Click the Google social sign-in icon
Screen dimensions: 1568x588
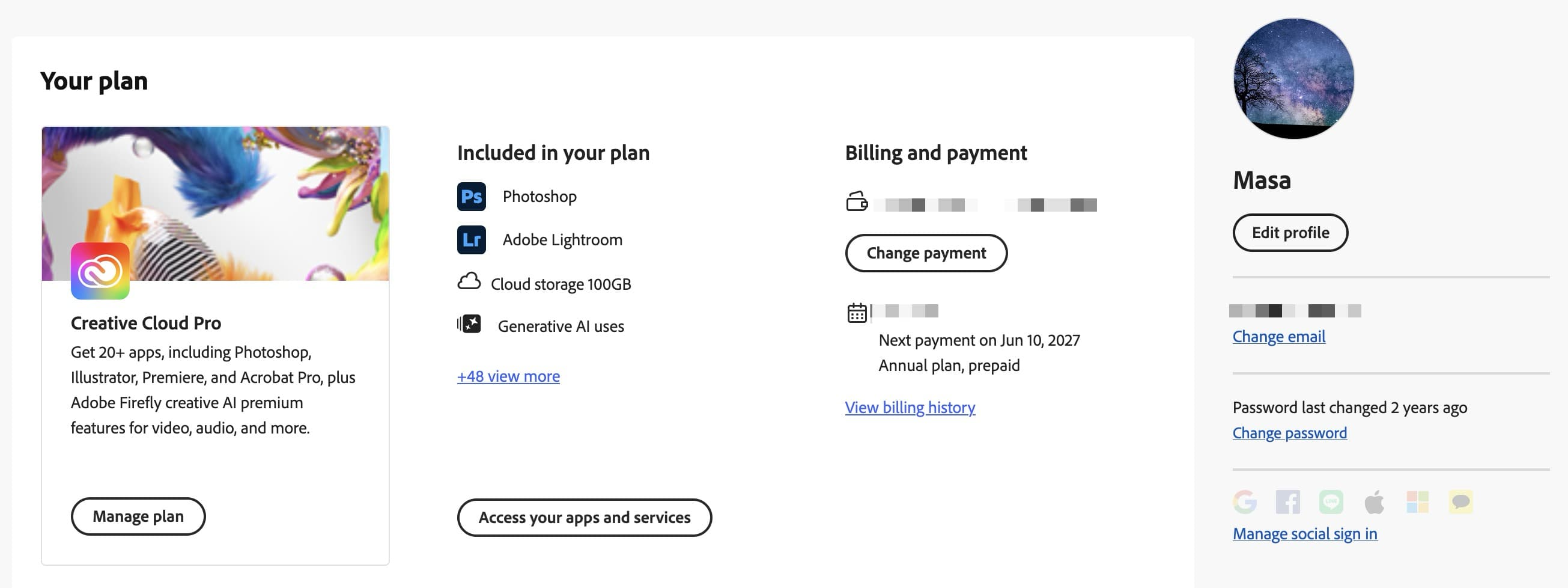point(1244,502)
